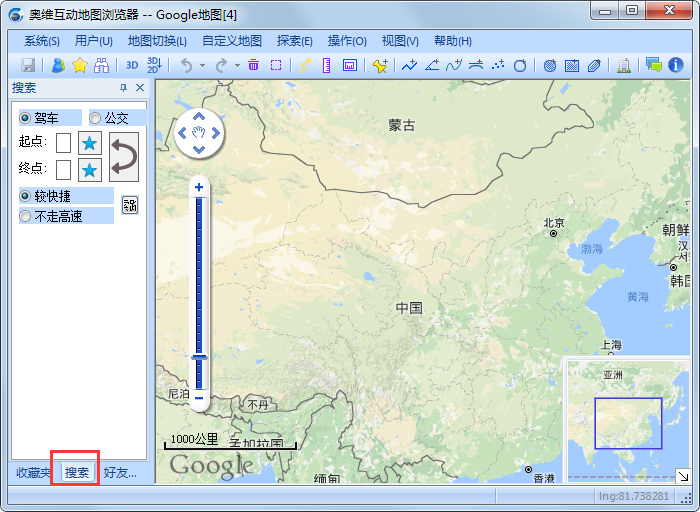Screen dimensions: 700x512
Task: Pan the map right with the arrow
Action: tap(216, 133)
